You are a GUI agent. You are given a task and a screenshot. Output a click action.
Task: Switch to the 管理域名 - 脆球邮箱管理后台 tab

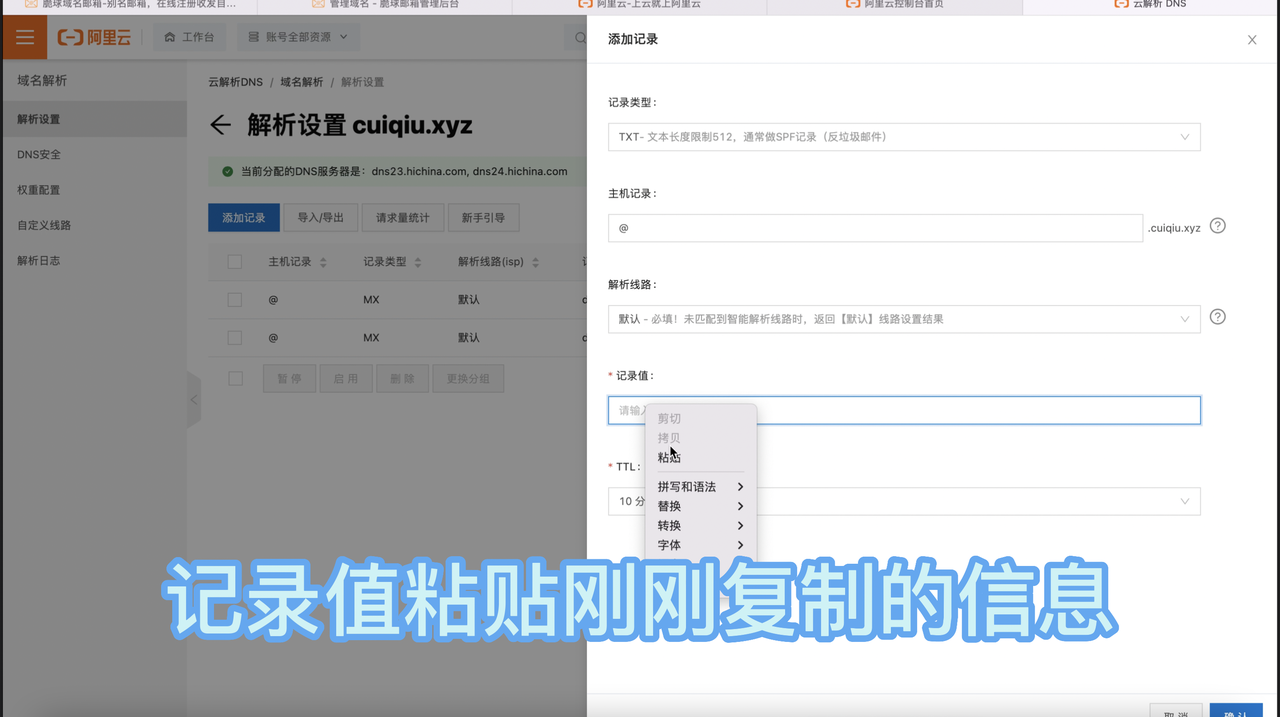point(385,5)
